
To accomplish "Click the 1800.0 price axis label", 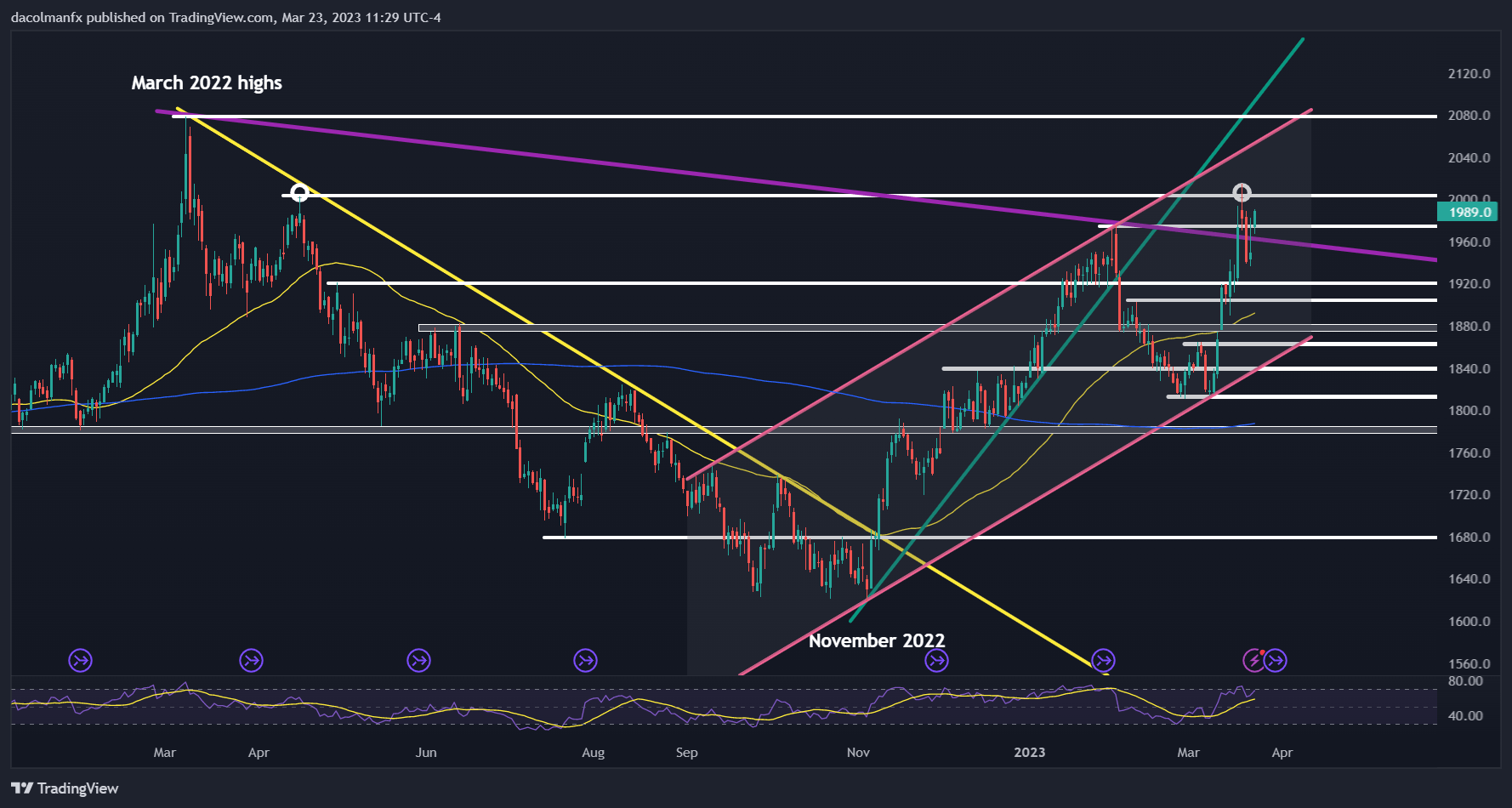I will click(x=1469, y=411).
